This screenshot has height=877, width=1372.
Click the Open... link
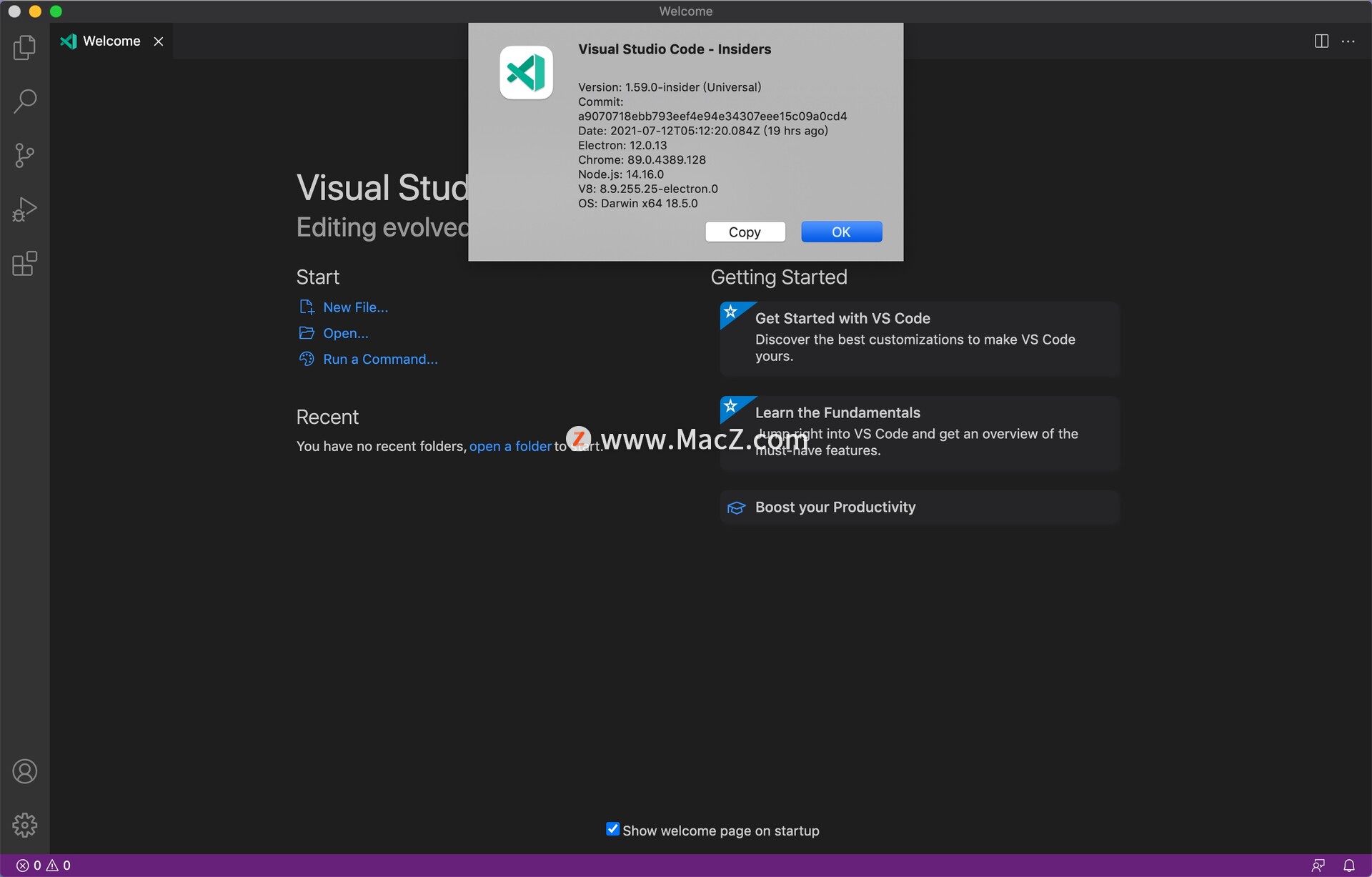click(x=346, y=333)
